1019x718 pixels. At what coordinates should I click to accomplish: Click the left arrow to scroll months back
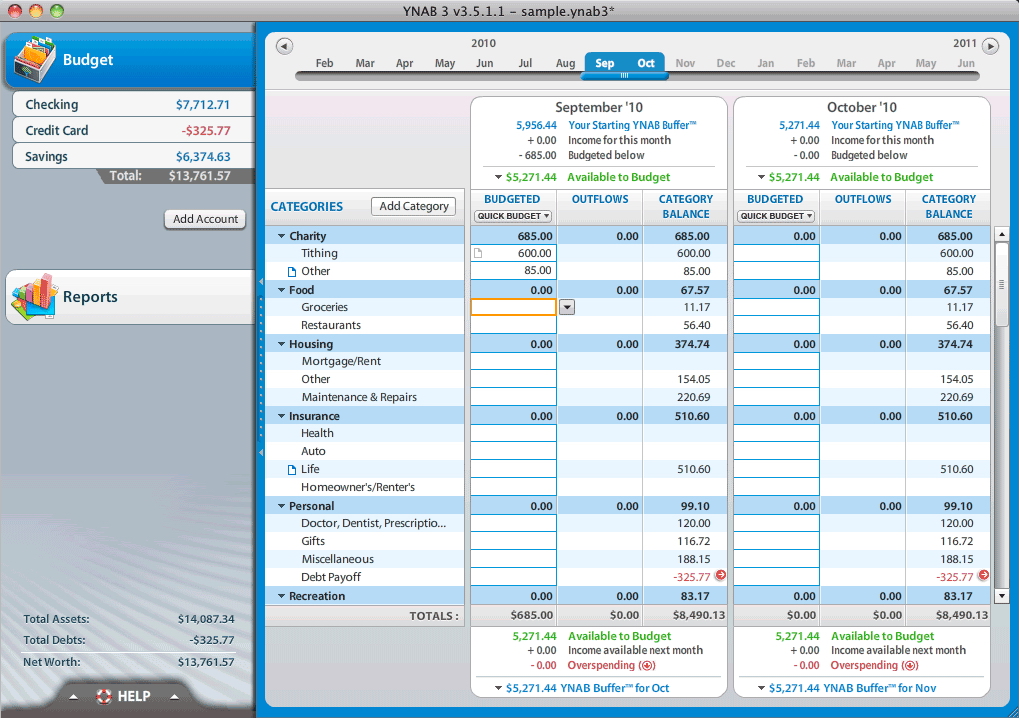284,46
